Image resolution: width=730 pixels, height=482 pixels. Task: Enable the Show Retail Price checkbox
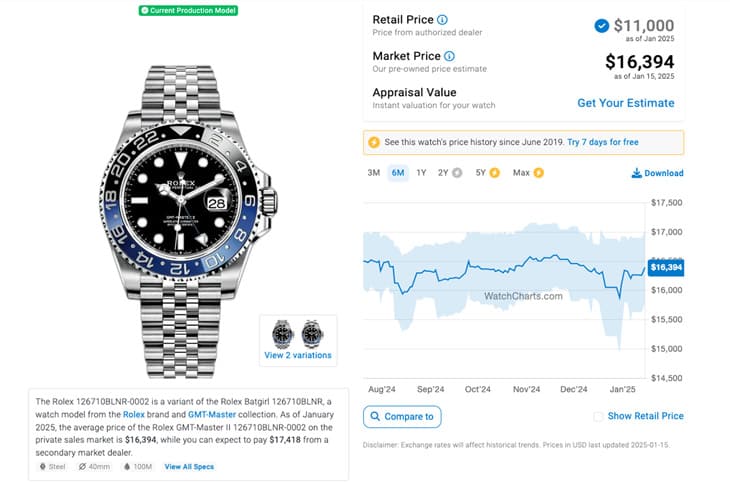point(598,417)
